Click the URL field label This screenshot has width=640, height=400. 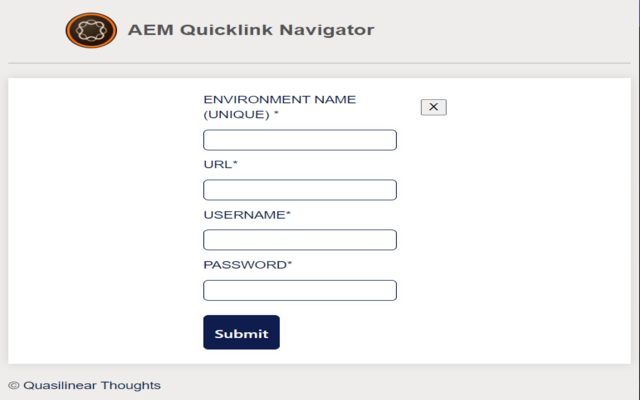(217, 164)
